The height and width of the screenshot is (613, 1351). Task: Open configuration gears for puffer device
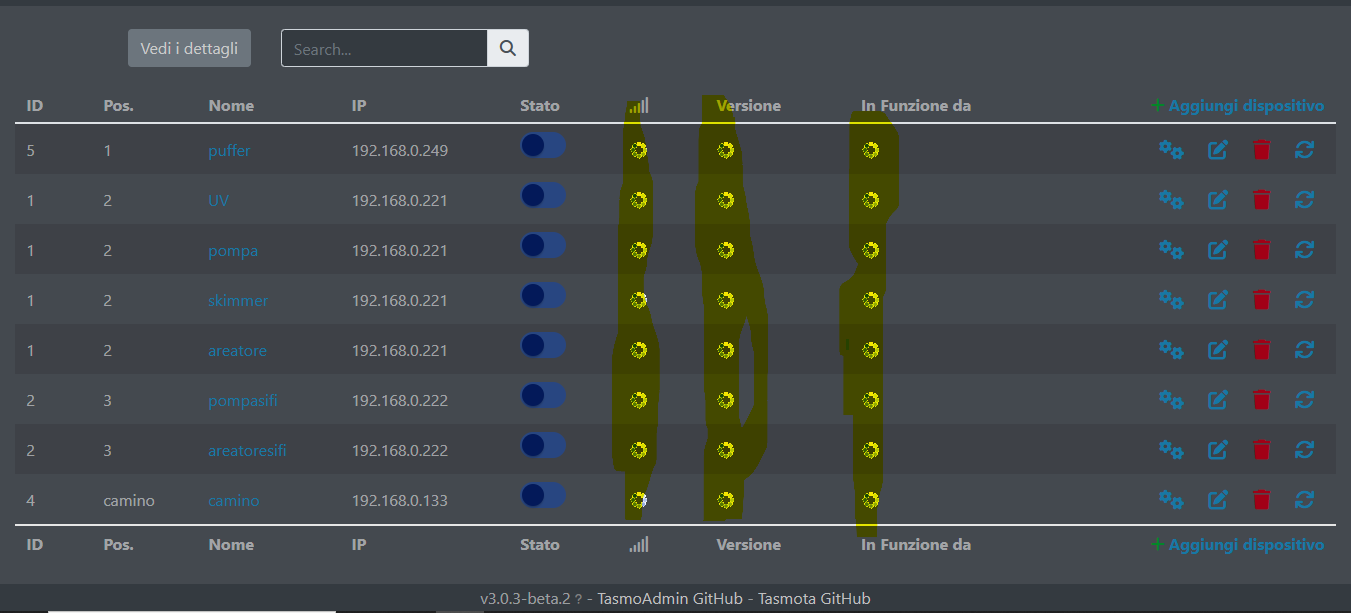(1171, 150)
